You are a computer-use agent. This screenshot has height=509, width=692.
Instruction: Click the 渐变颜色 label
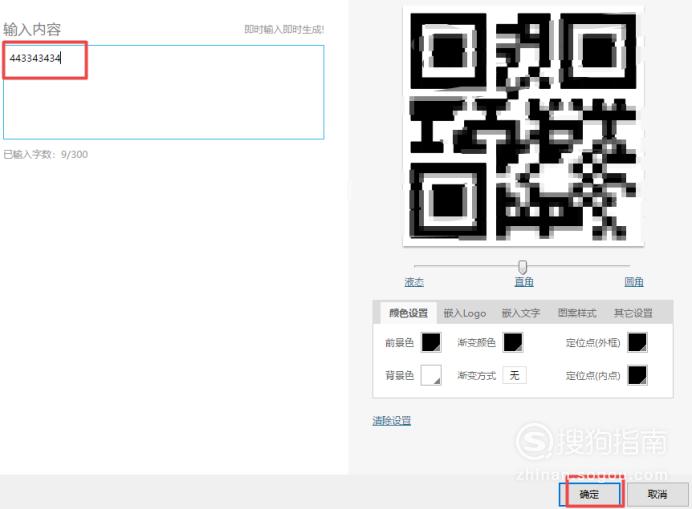tap(477, 343)
